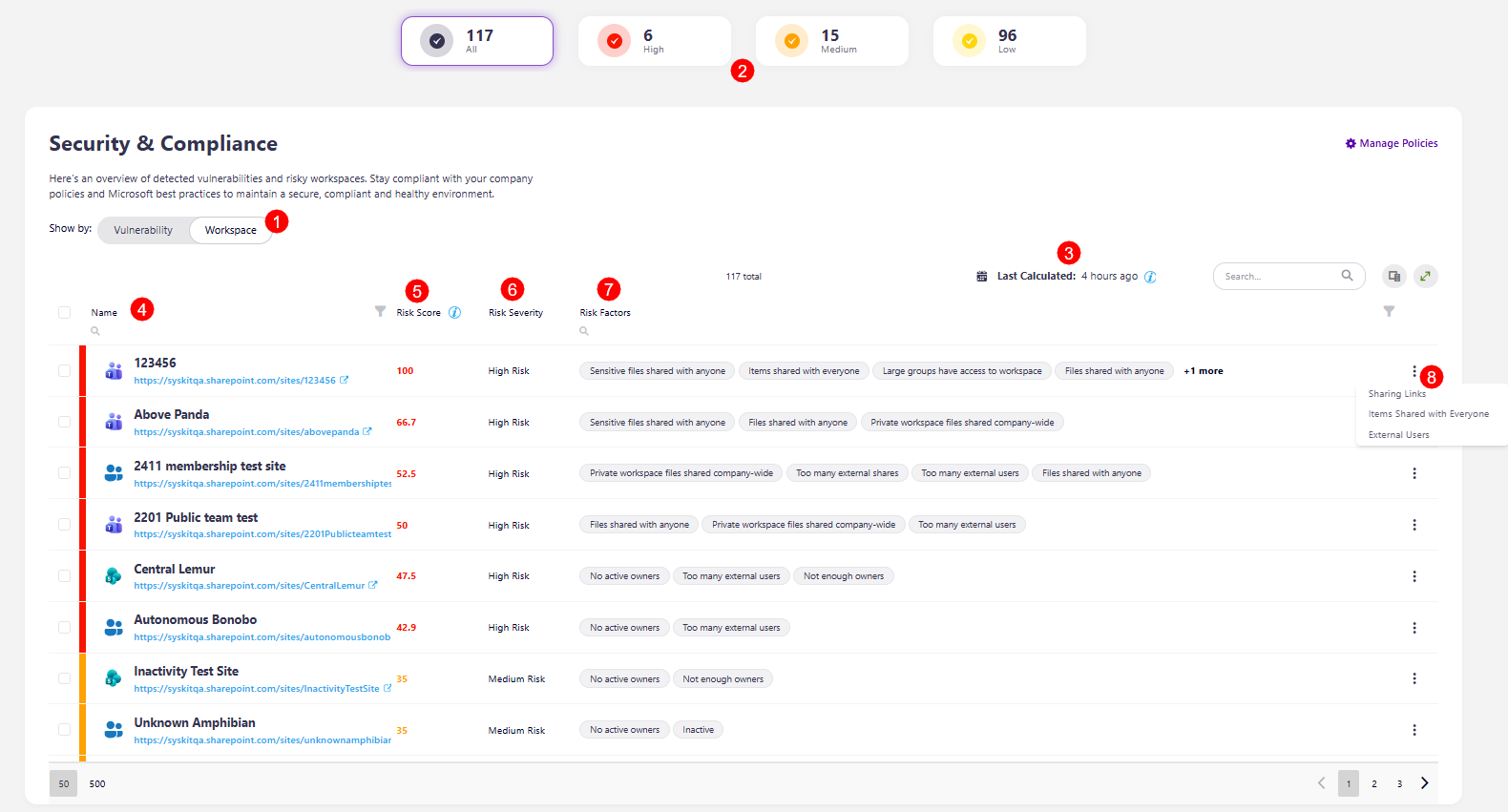Click the export icon beside the search box
1508x812 pixels.
(1393, 276)
